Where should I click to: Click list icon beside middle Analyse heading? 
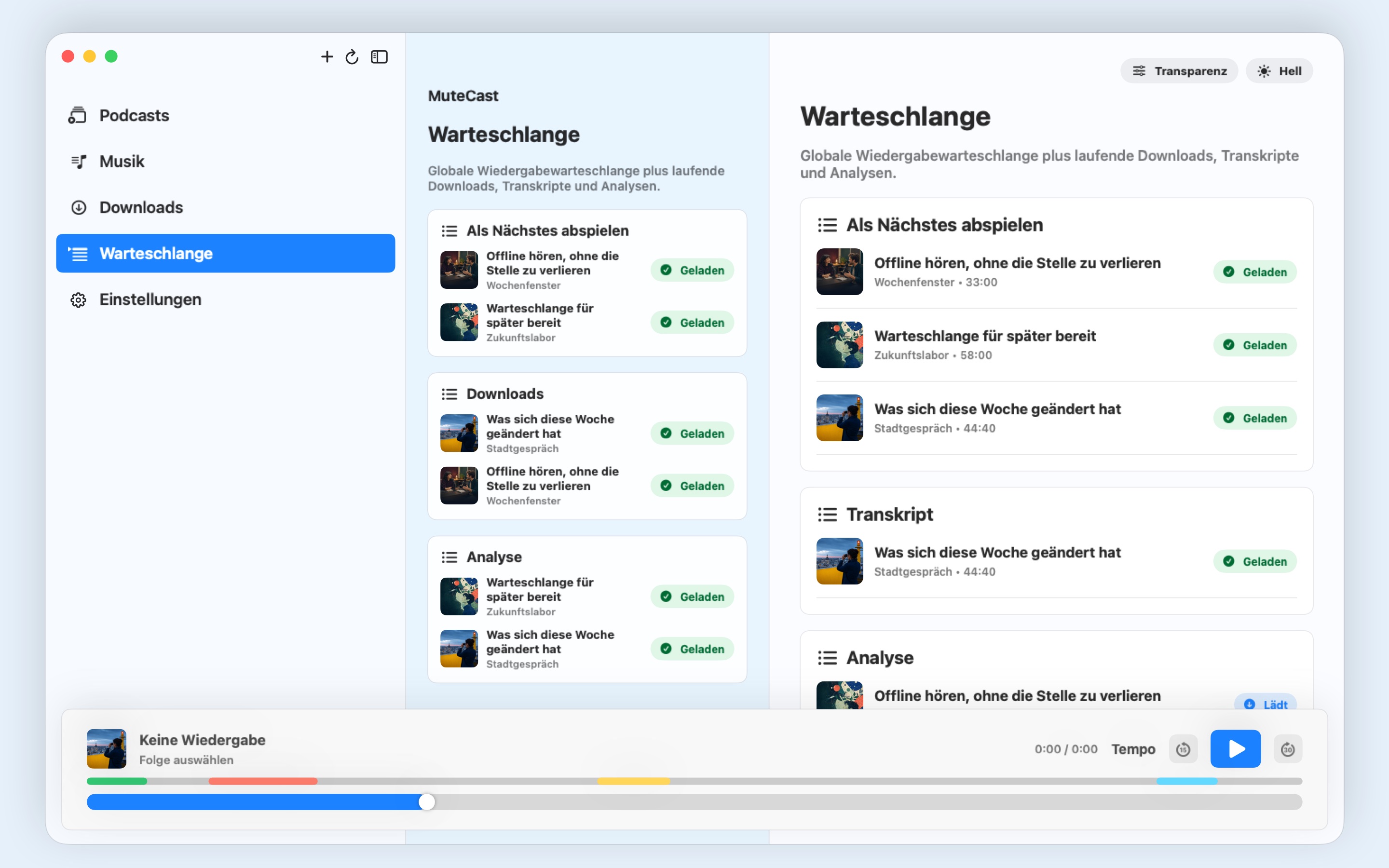449,557
